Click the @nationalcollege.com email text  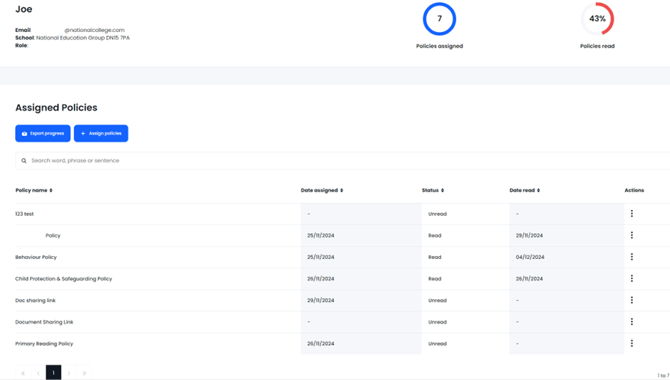tap(94, 30)
